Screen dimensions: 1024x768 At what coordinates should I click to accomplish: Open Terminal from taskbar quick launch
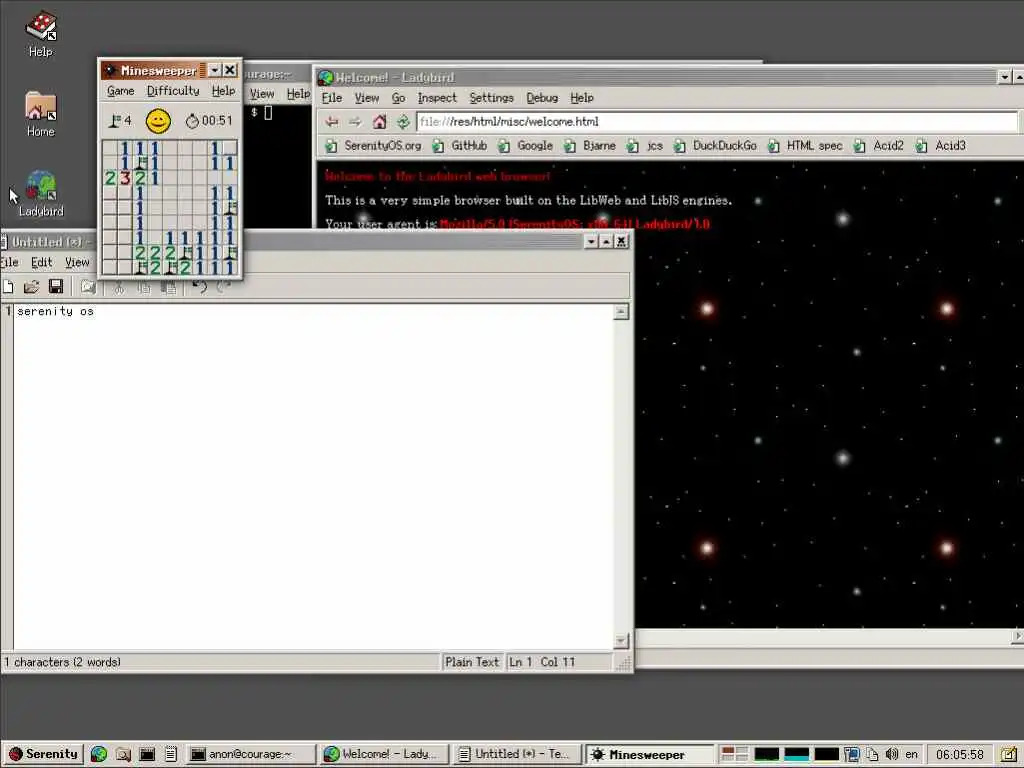point(147,754)
